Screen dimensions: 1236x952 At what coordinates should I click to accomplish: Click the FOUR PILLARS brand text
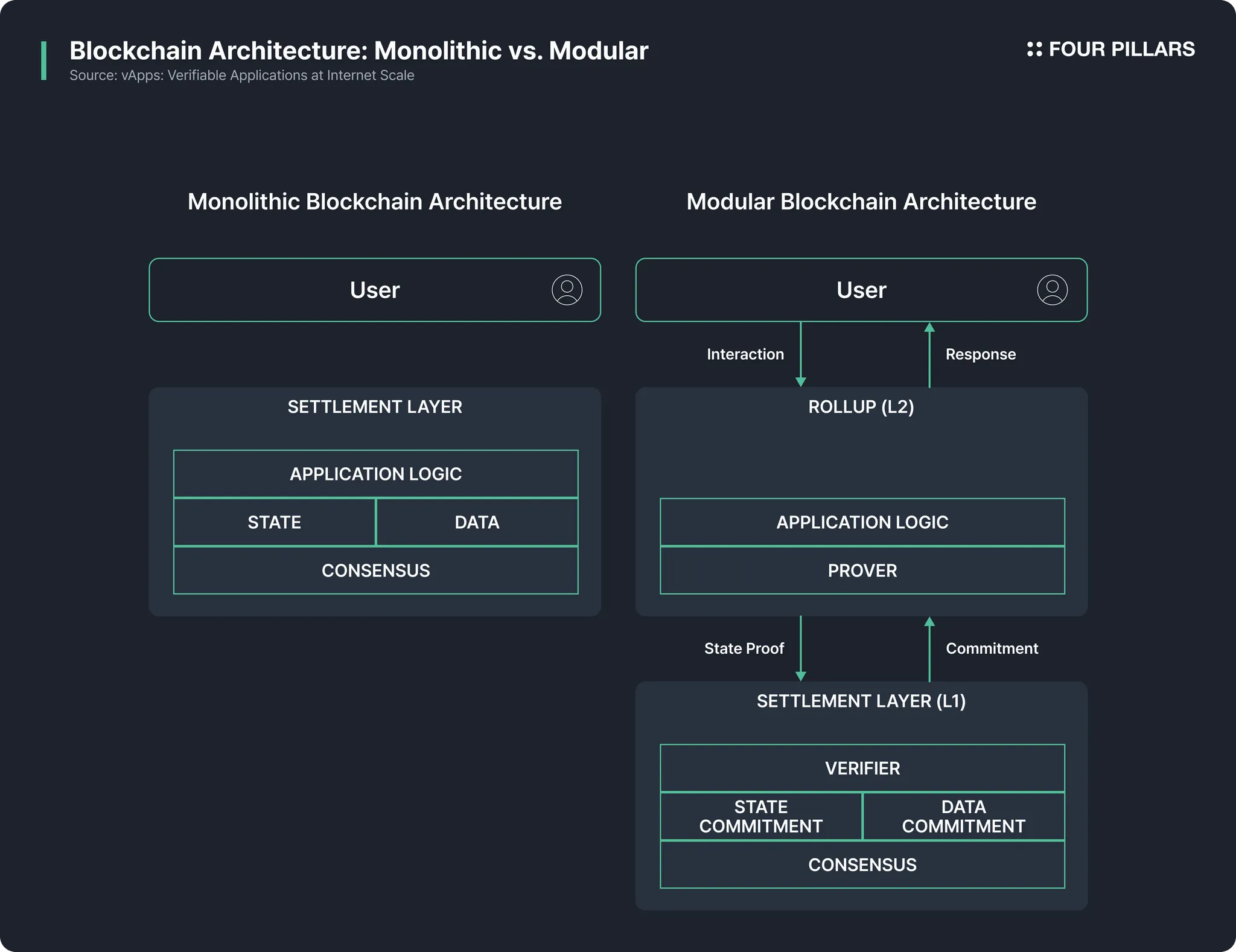point(1121,50)
